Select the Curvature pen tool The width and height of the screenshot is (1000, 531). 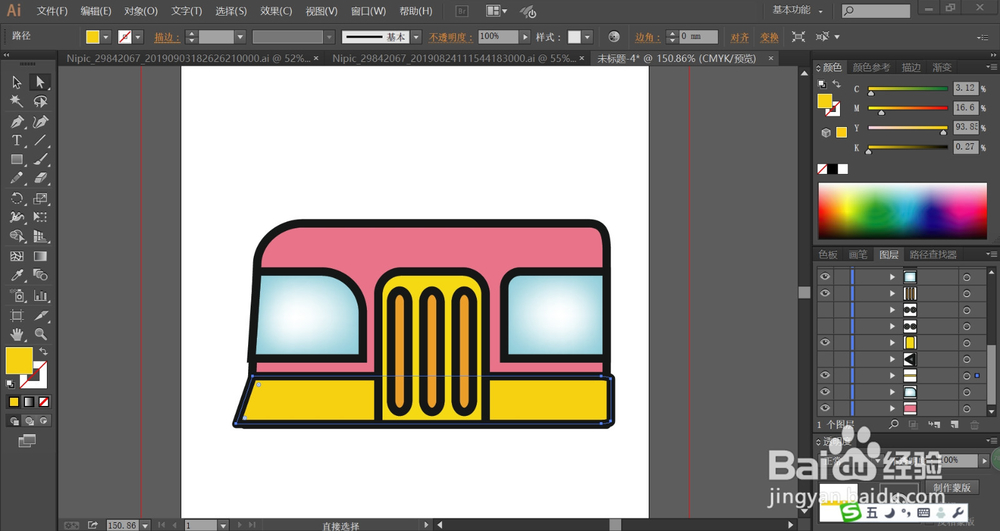coord(40,121)
